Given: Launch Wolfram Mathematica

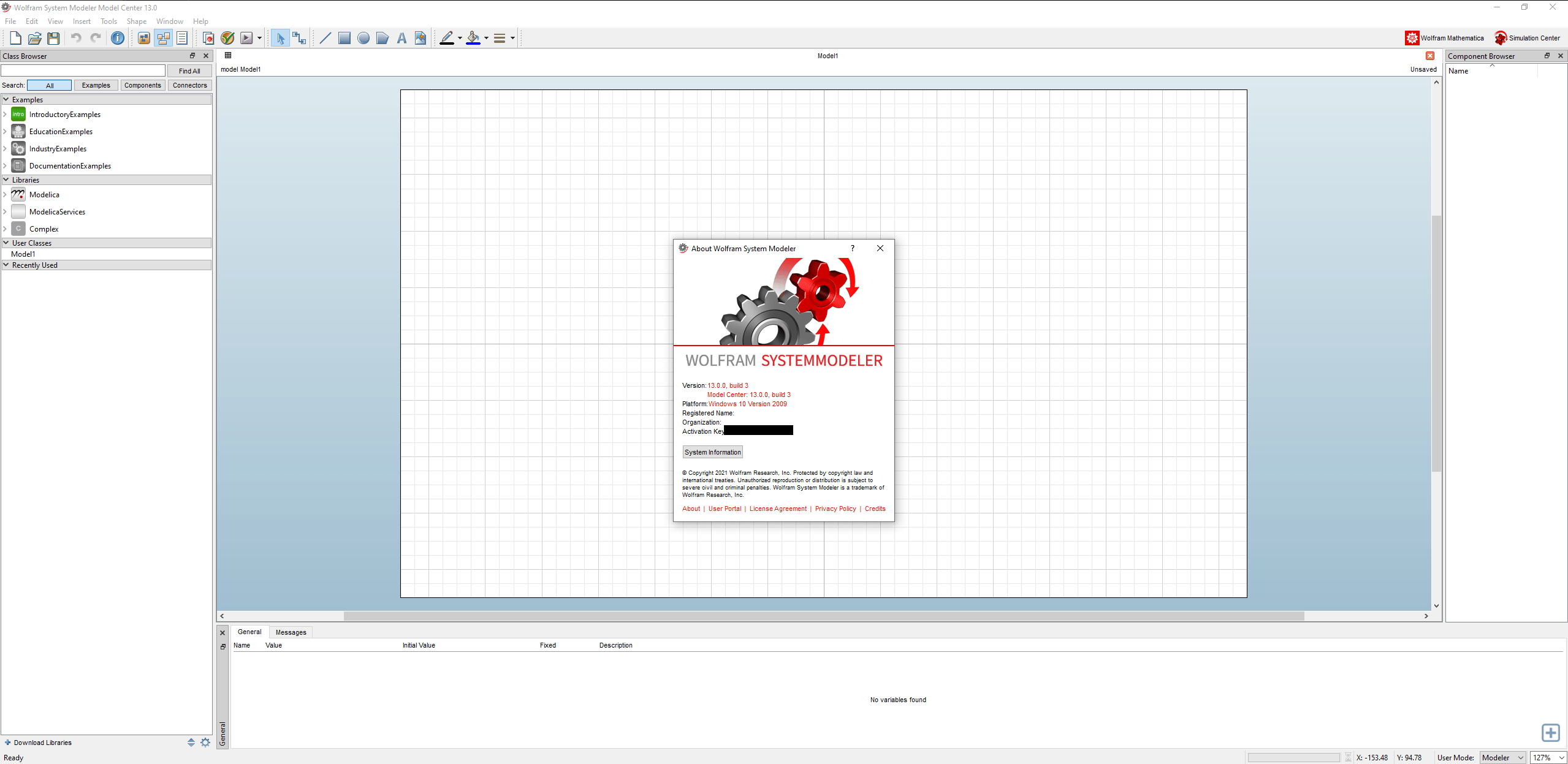Looking at the screenshot, I should tap(1445, 38).
